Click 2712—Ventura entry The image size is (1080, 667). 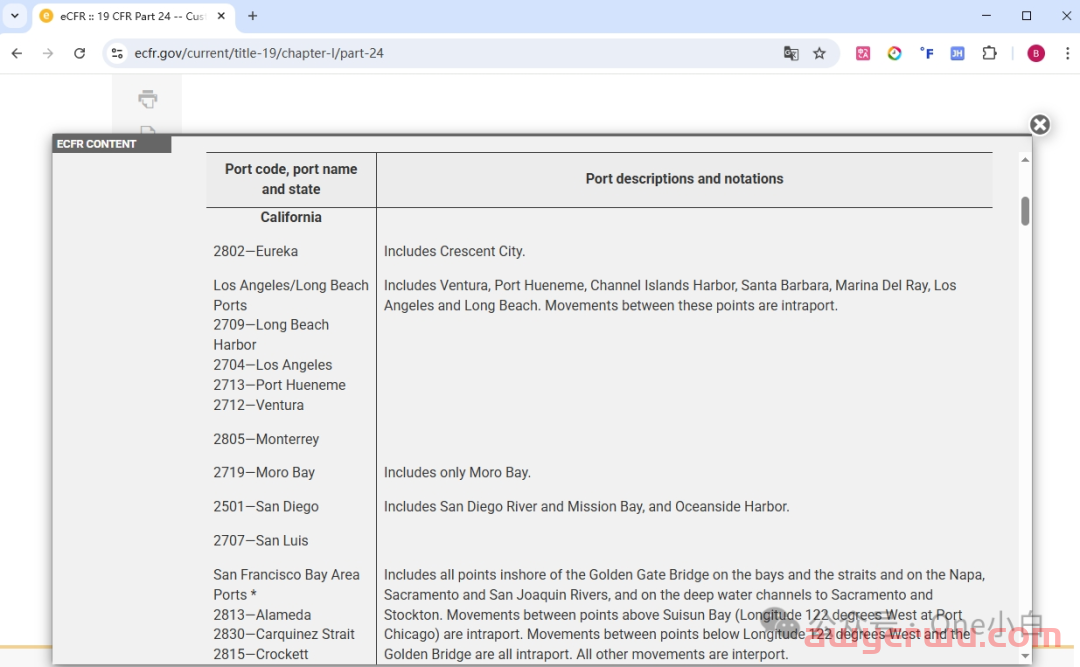pyautogui.click(x=258, y=404)
